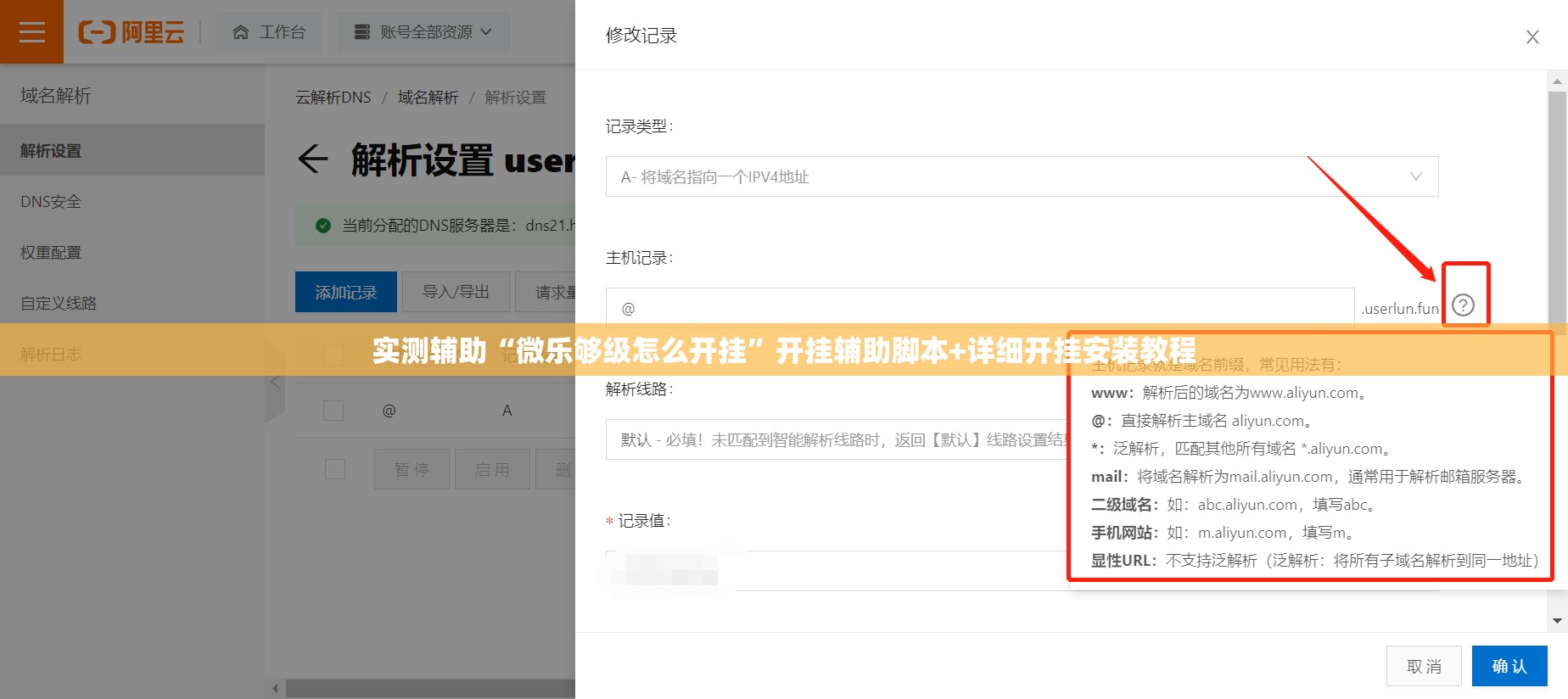Tick the checkbox in the @ record row
This screenshot has width=1568, height=699.
pos(333,411)
